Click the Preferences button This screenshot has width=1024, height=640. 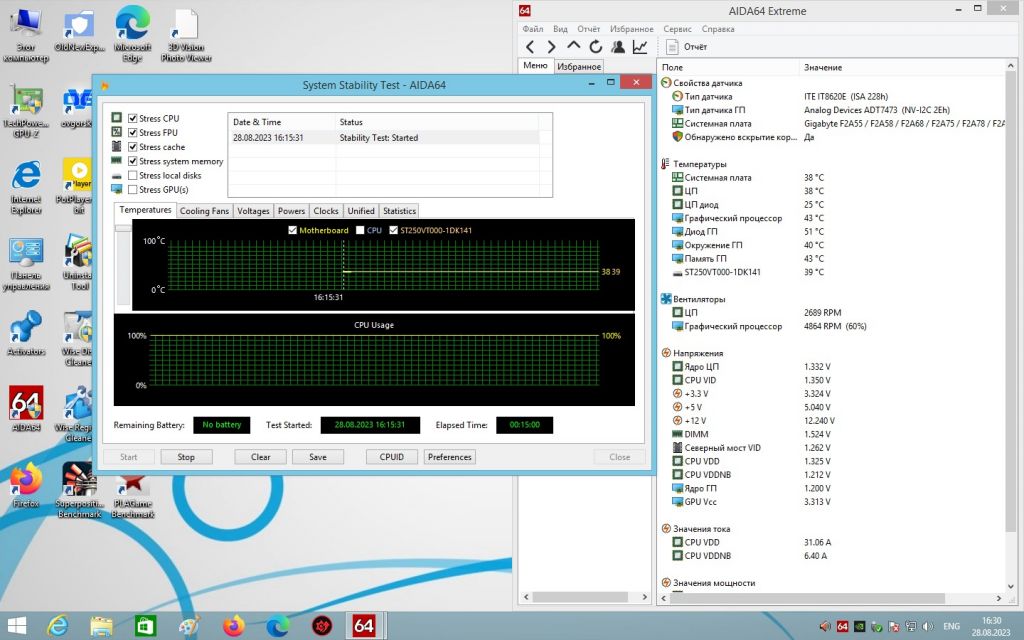pos(449,457)
